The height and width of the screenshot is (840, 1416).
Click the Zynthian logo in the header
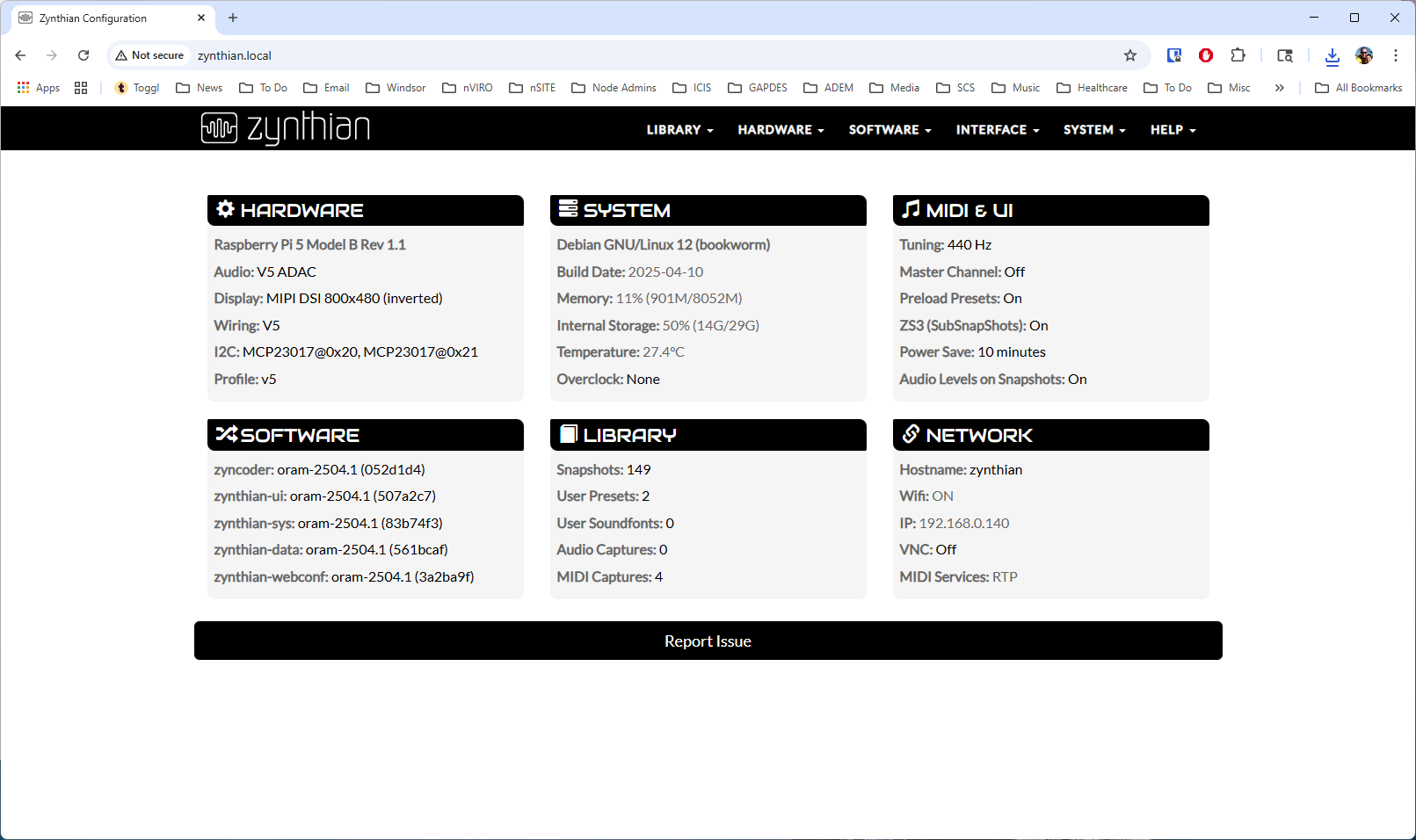pyautogui.click(x=285, y=128)
